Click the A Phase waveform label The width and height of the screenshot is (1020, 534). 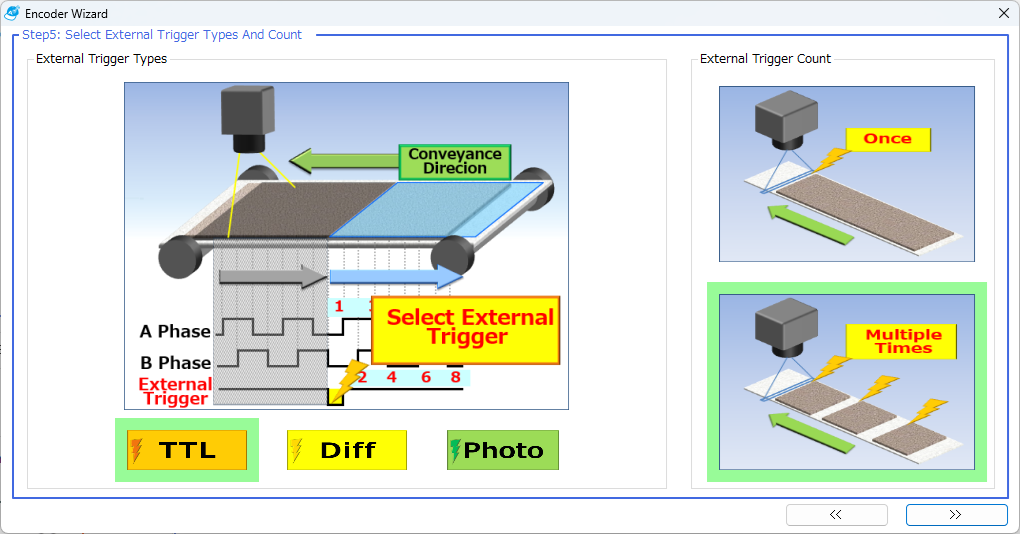[x=175, y=332]
